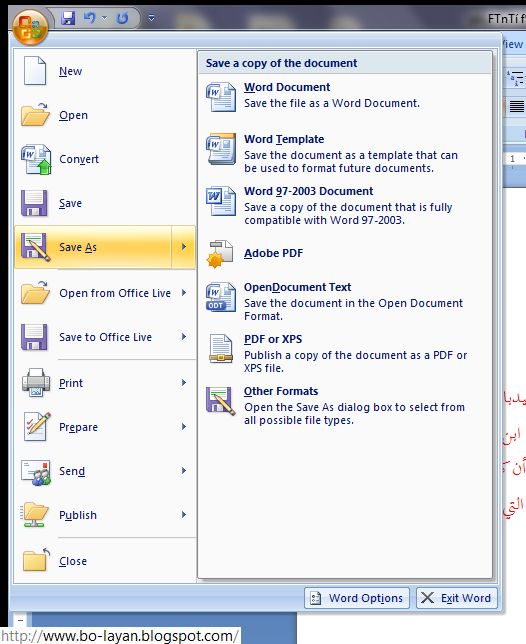Click the Send envelope icon
Screen dimensions: 526x644
tap(36, 472)
